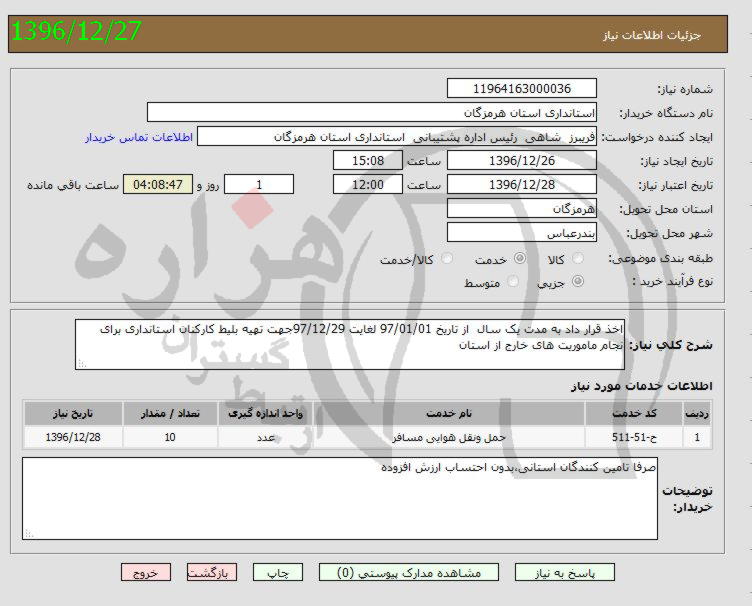This screenshot has width=752, height=606.
Task: Select the 'خدمت' radio button
Action: coord(519,258)
